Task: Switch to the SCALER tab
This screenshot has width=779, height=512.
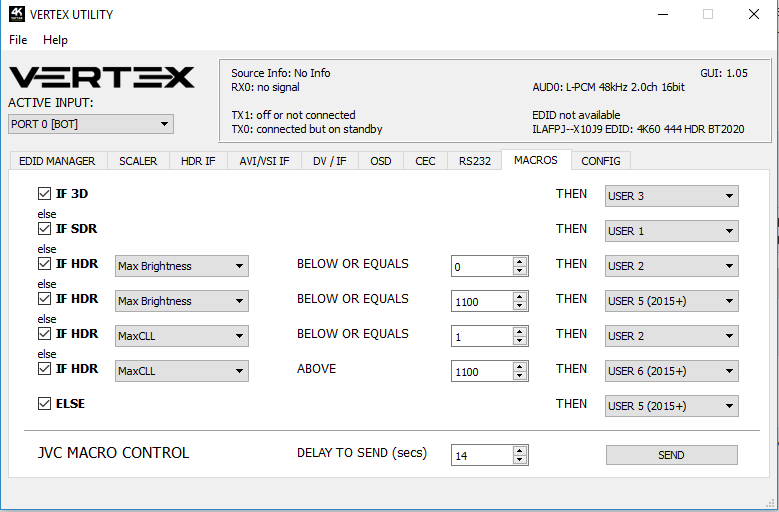Action: (138, 161)
